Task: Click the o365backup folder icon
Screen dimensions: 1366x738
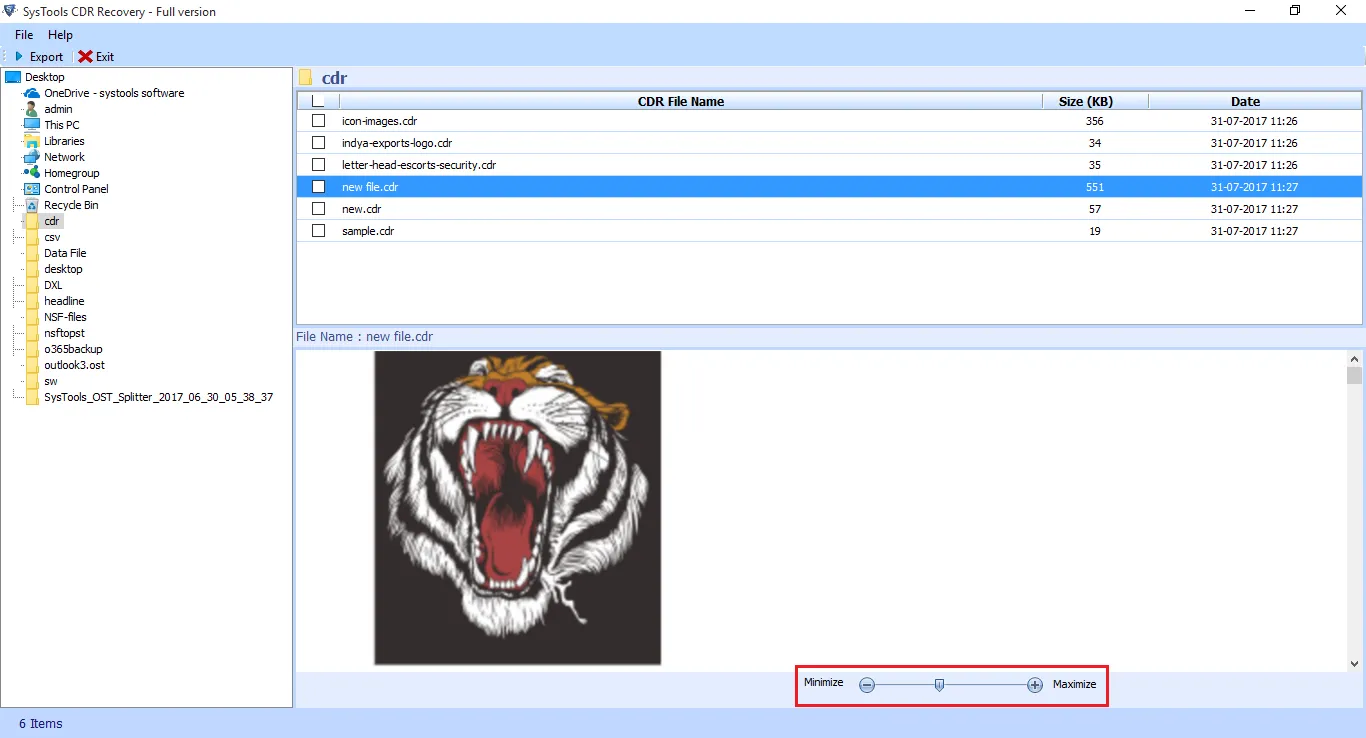Action: (32, 349)
